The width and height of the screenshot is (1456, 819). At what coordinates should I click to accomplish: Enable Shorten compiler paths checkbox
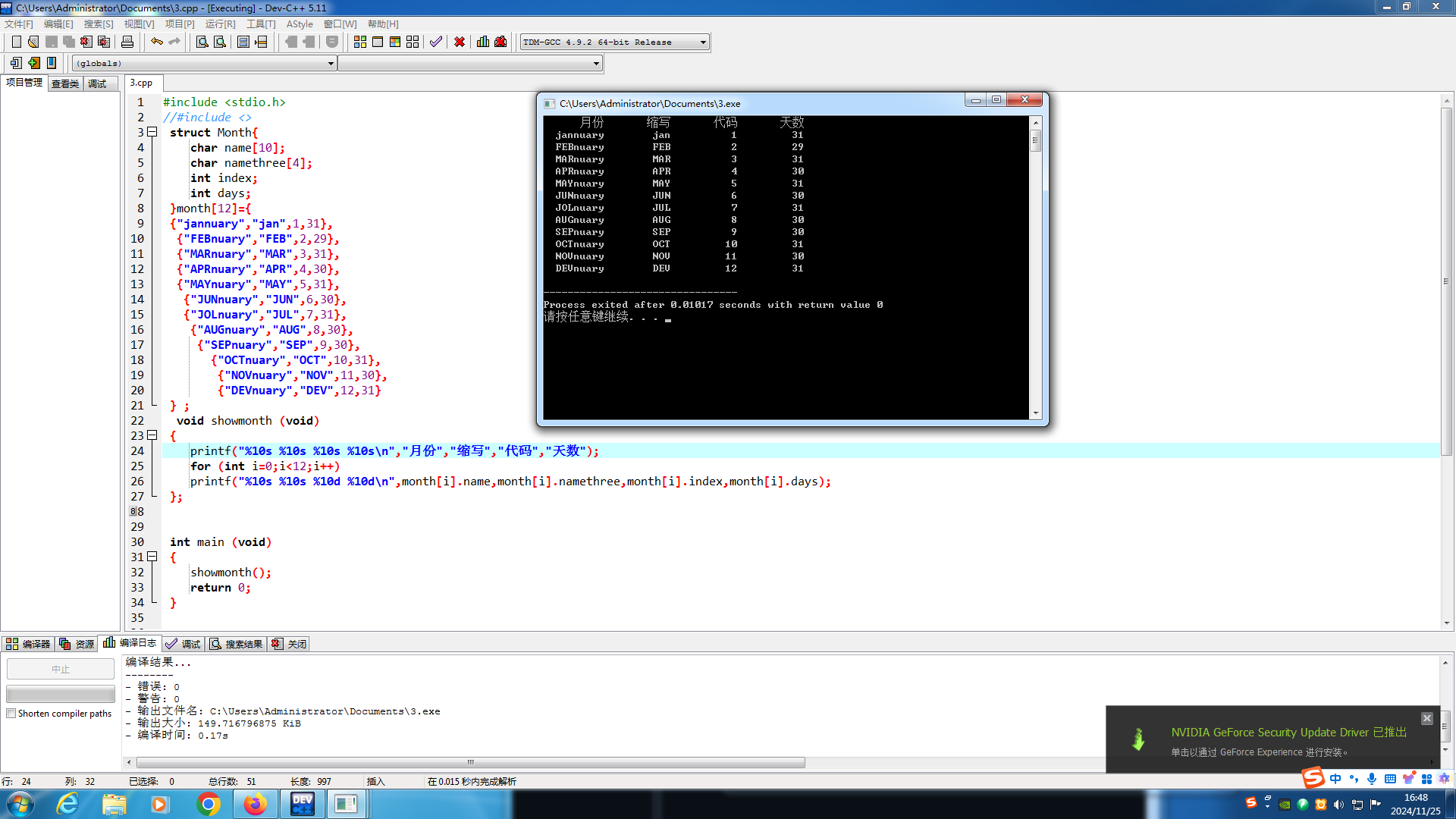[11, 714]
